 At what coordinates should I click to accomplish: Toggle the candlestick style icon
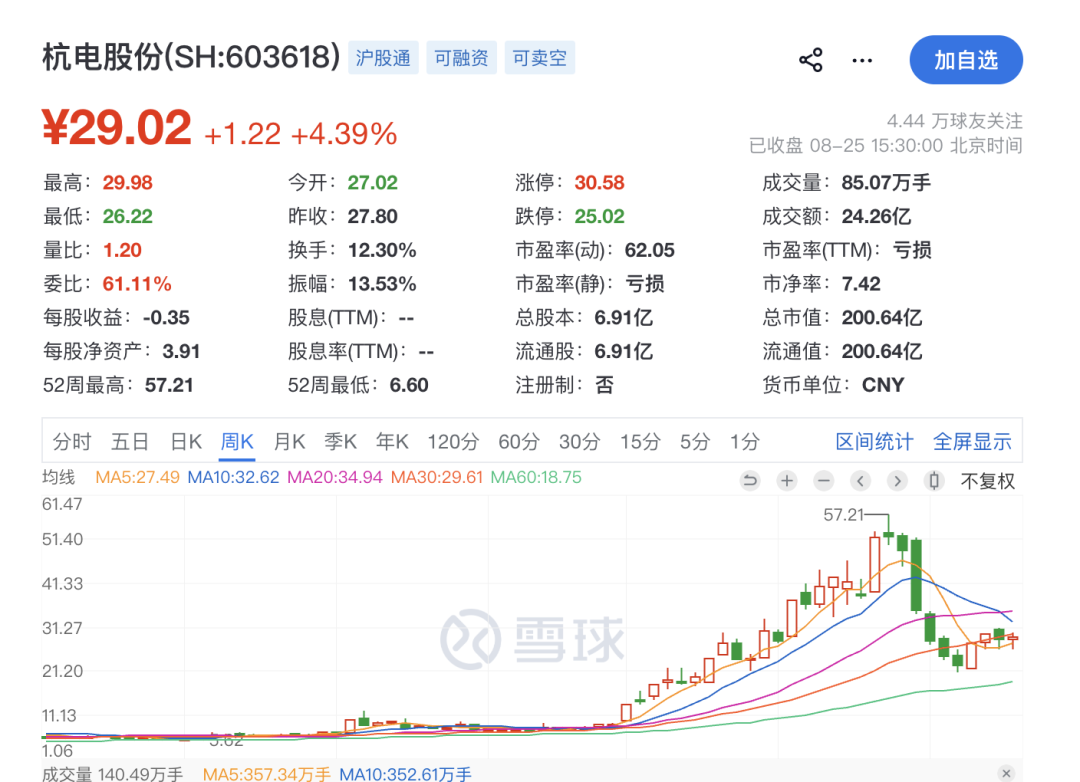pyautogui.click(x=934, y=480)
